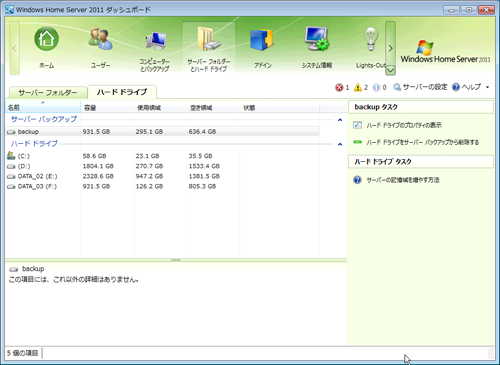This screenshot has height=365, width=500.
Task: Sort by the 容量 column header
Action: click(x=107, y=108)
